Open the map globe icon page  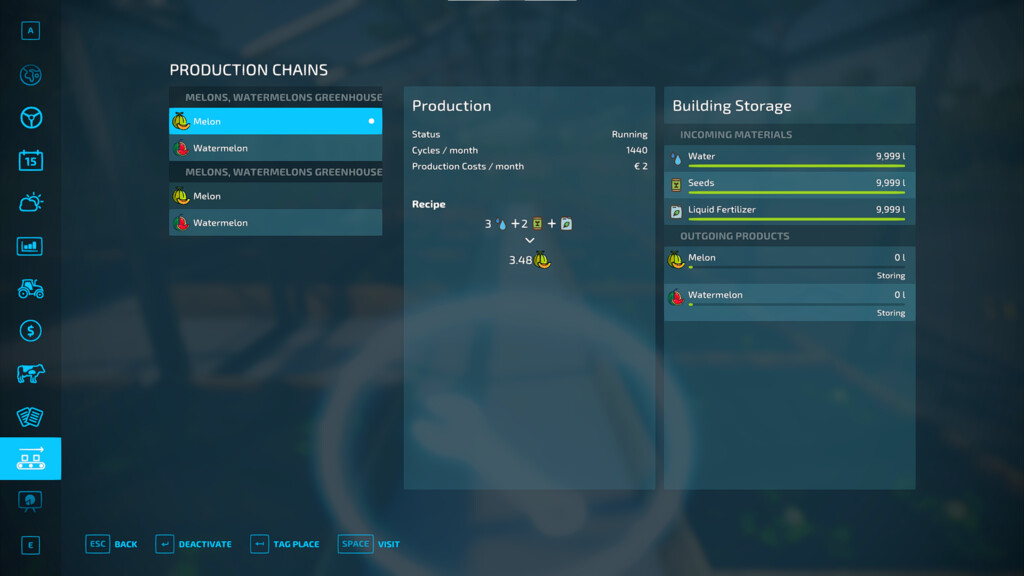tap(31, 76)
